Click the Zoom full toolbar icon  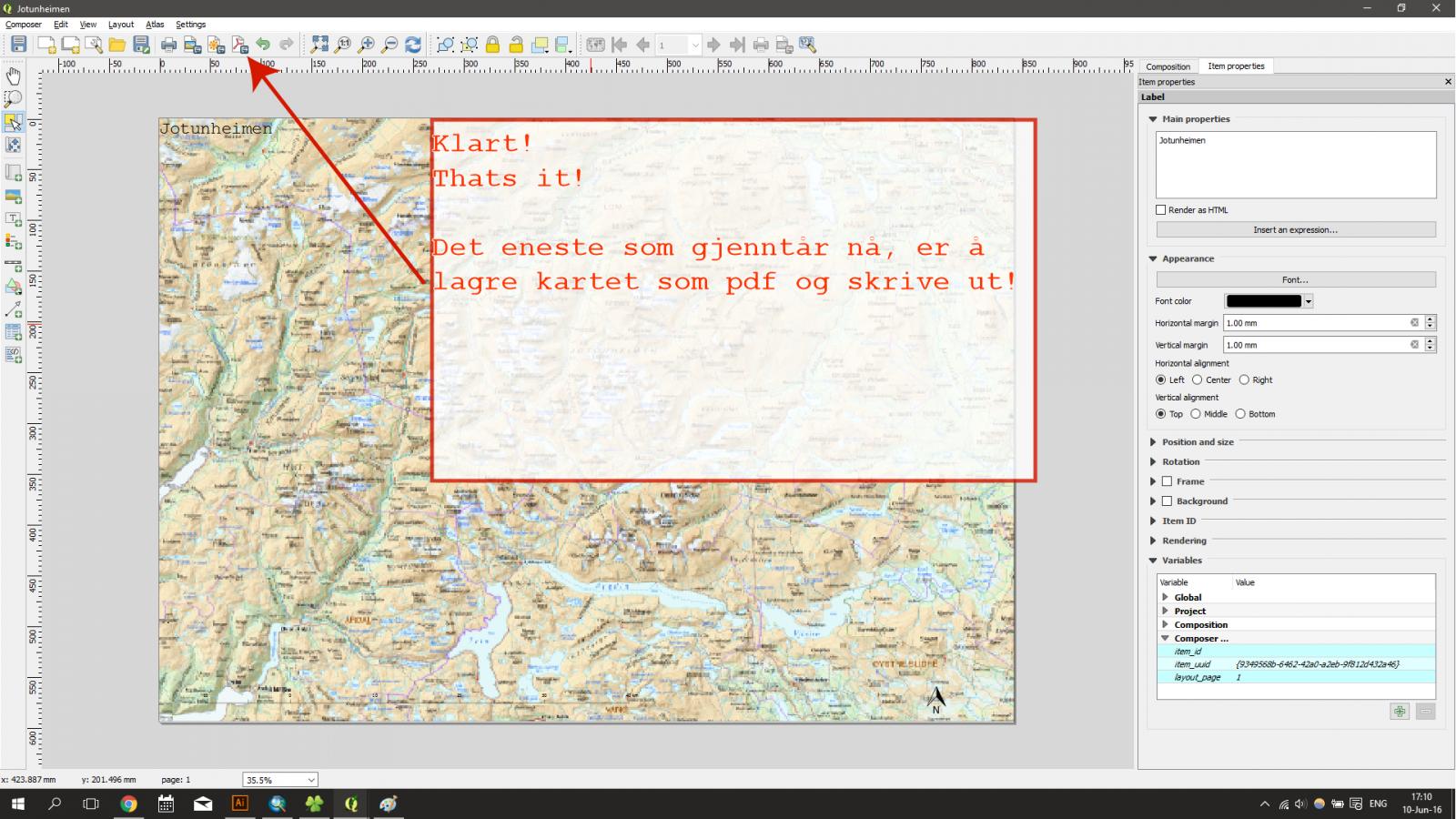coord(319,45)
